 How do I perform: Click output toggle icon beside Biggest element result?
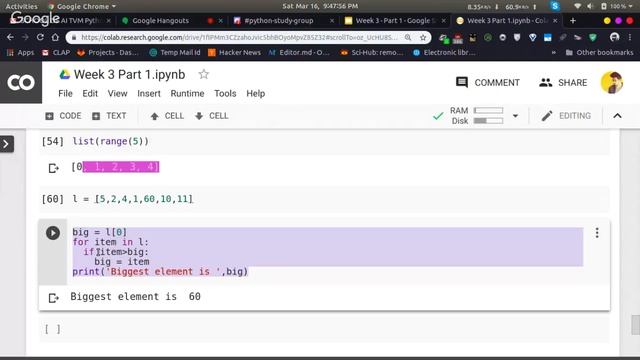tap(53, 298)
